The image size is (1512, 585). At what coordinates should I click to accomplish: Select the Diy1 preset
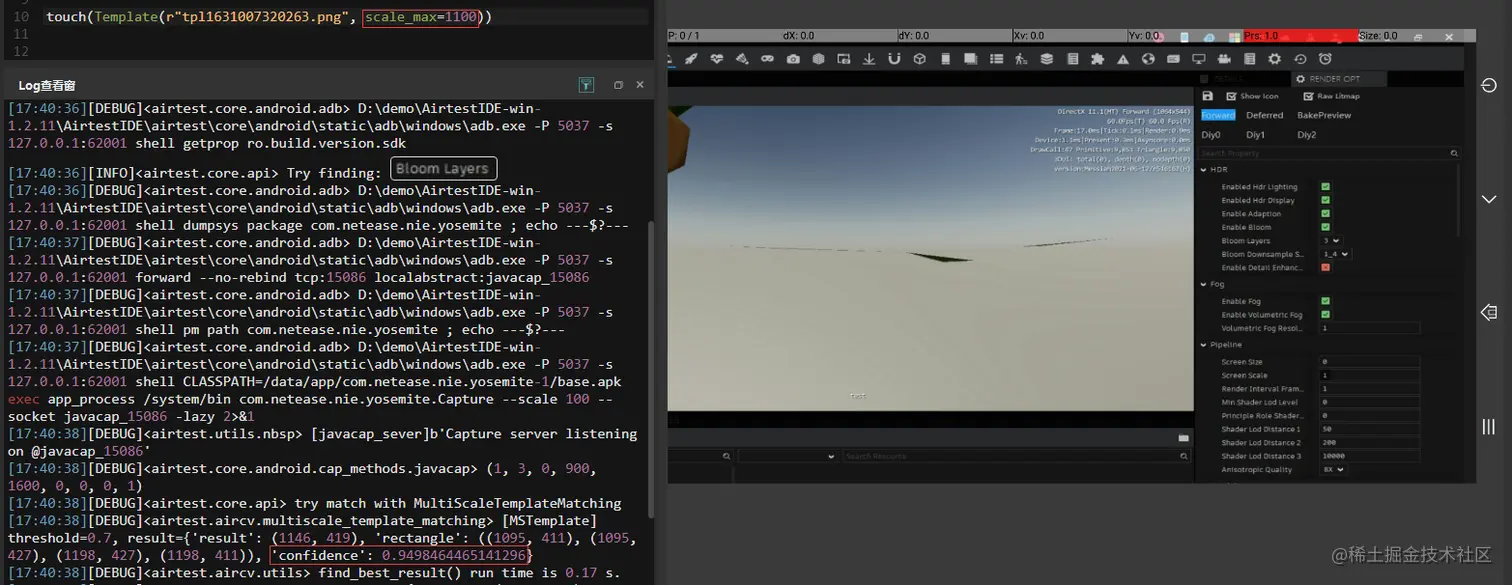coord(1256,134)
